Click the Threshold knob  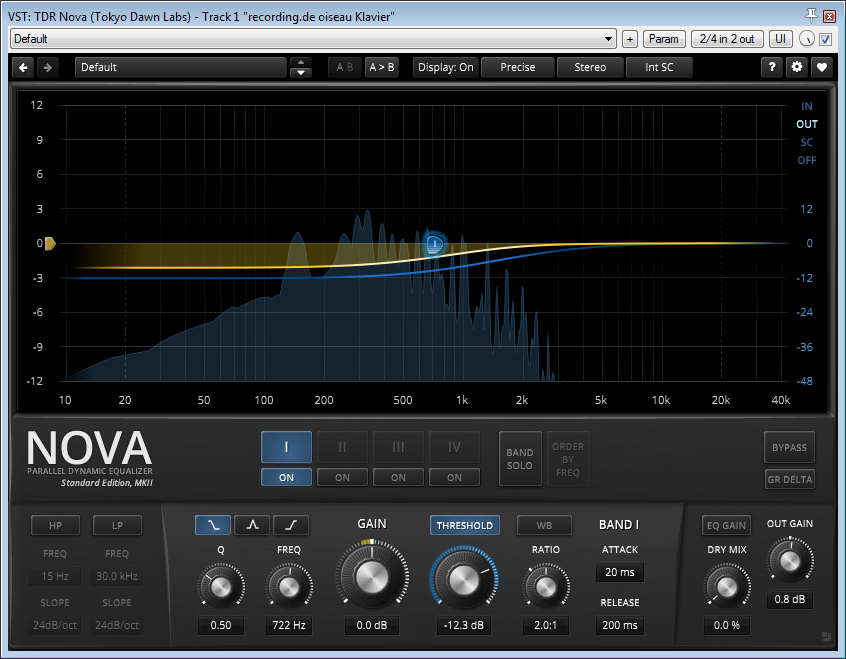tap(463, 579)
